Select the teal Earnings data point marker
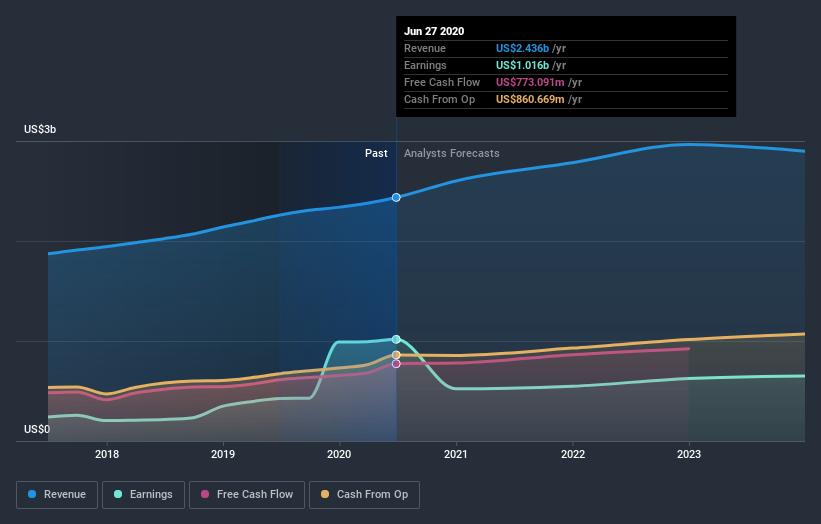This screenshot has height=524, width=821. coord(396,339)
